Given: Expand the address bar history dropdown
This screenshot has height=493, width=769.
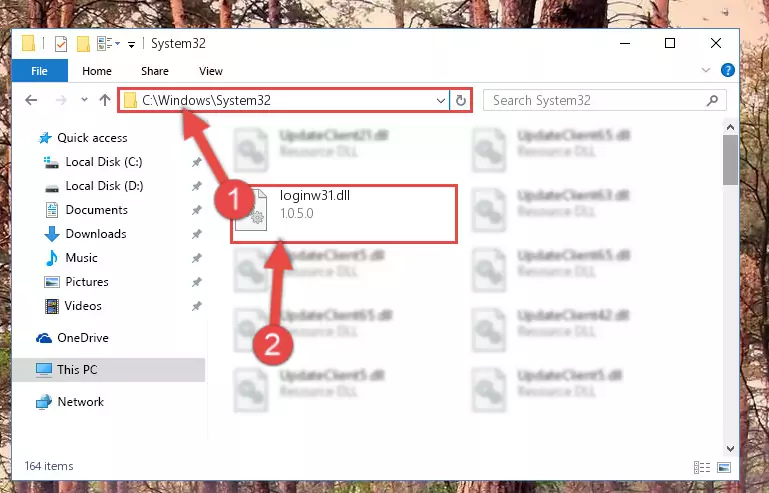Looking at the screenshot, I should point(441,100).
